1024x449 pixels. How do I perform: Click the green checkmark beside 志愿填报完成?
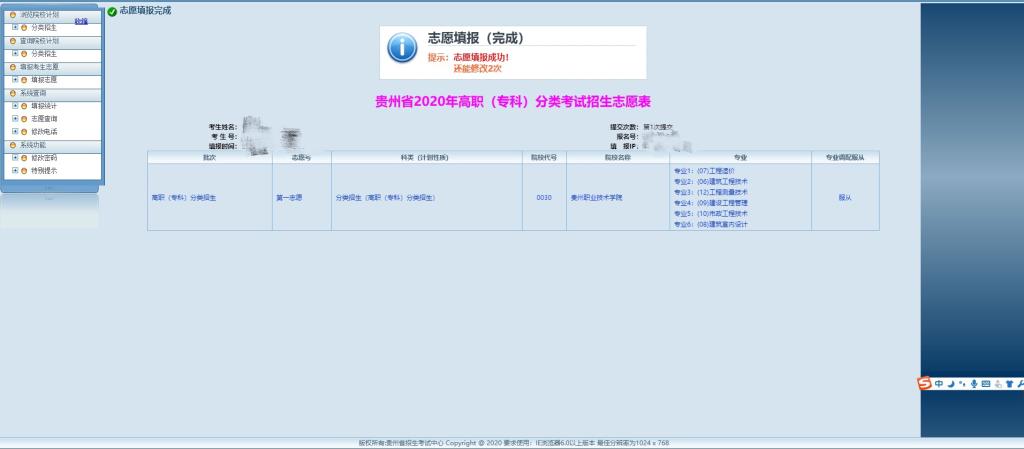112,11
